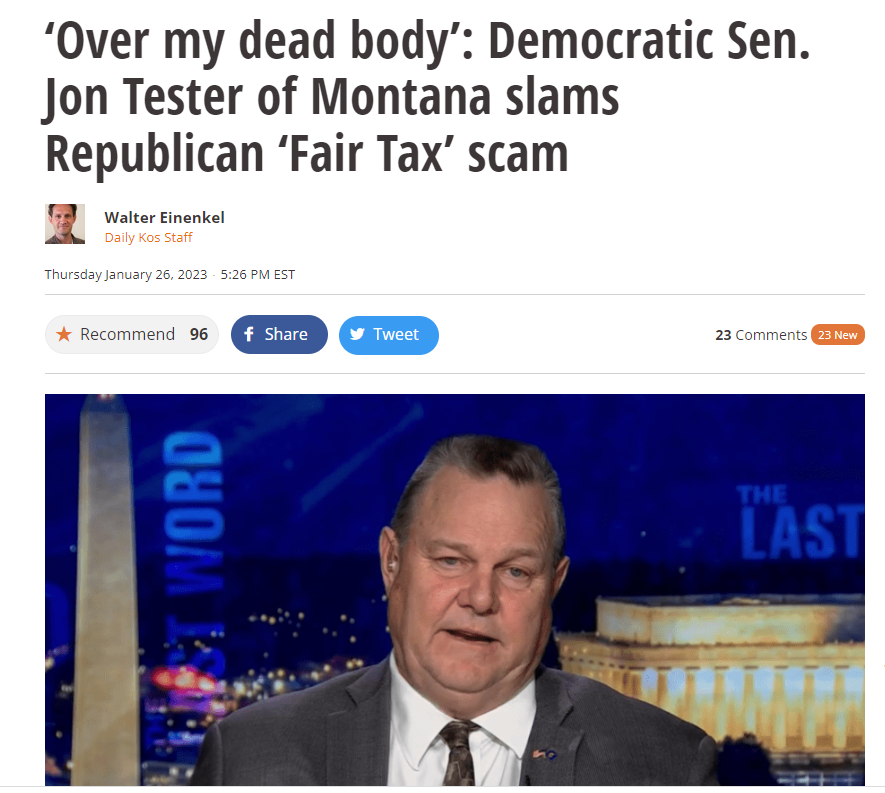This screenshot has height=793, width=885.
Task: Tweet this article
Action: click(389, 335)
